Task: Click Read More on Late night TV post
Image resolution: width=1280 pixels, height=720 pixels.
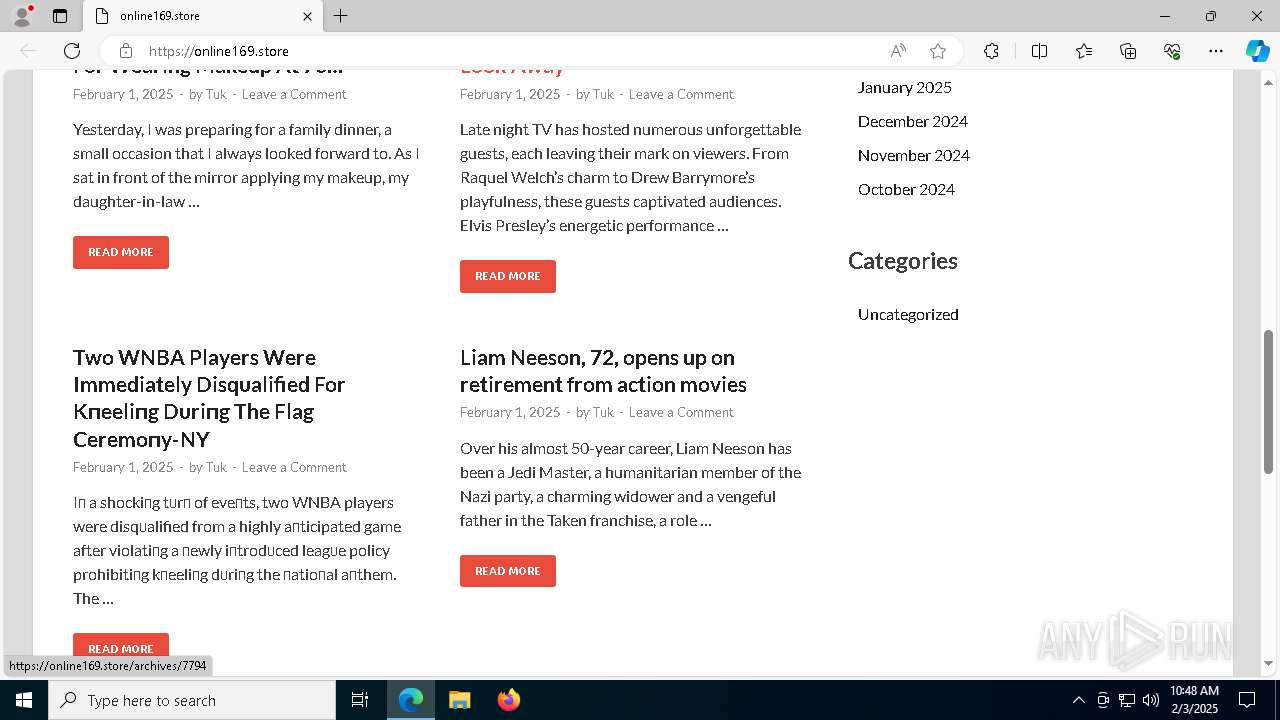Action: pos(508,276)
